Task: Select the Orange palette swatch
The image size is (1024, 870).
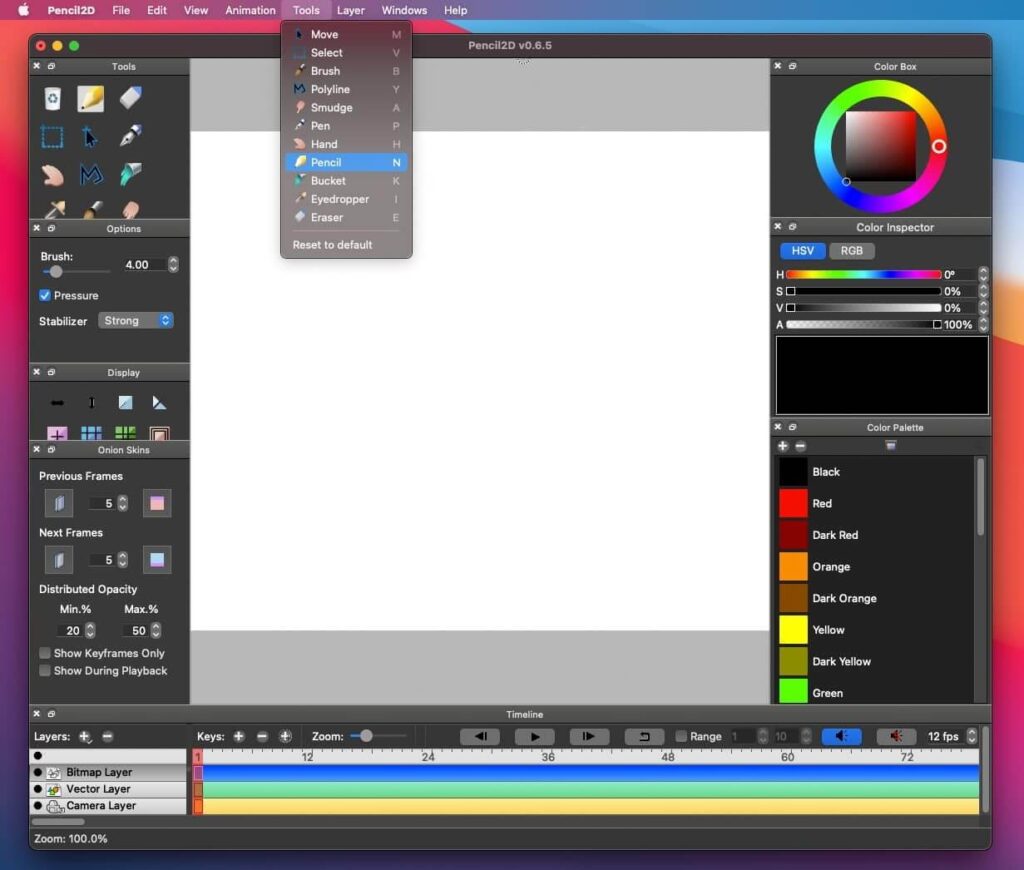Action: pos(793,566)
